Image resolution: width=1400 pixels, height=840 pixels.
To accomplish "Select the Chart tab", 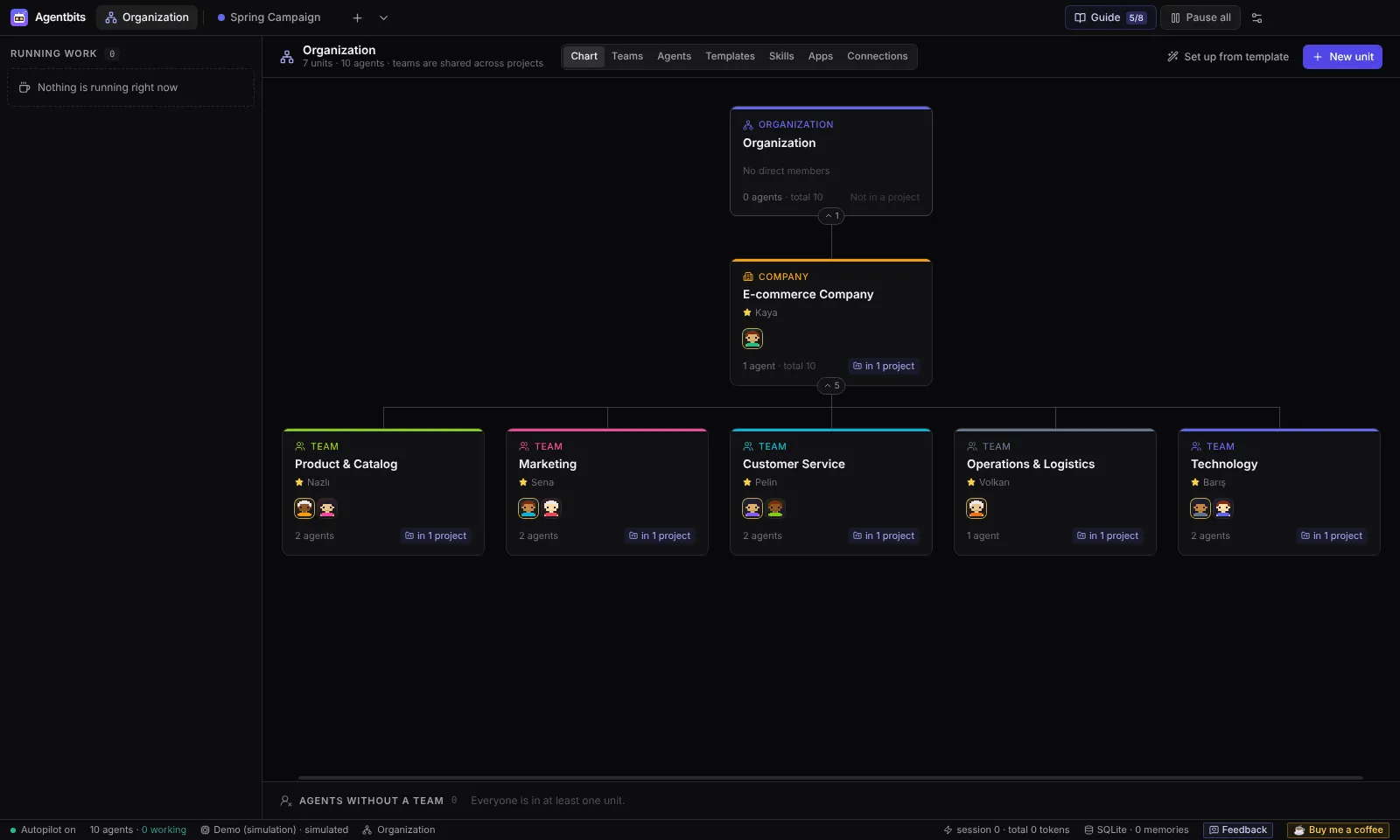I will 584,56.
